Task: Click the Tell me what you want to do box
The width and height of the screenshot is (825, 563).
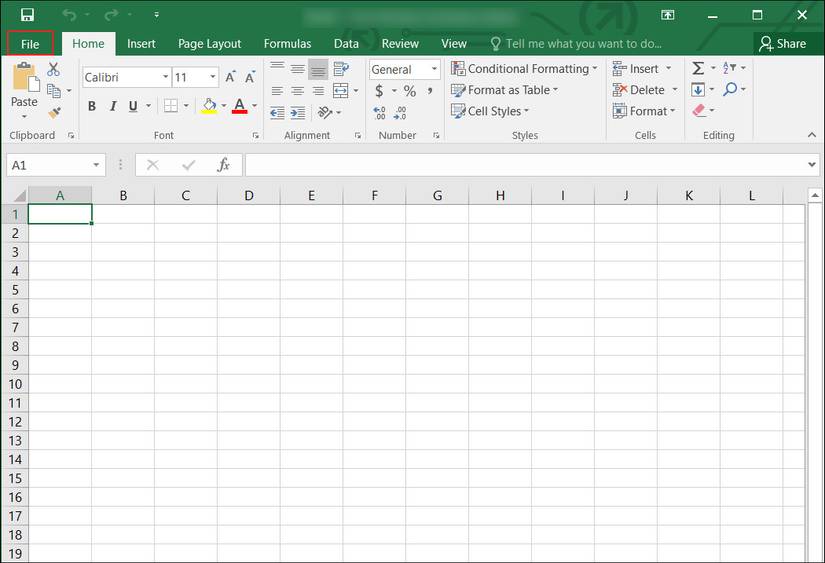Action: tap(576, 44)
